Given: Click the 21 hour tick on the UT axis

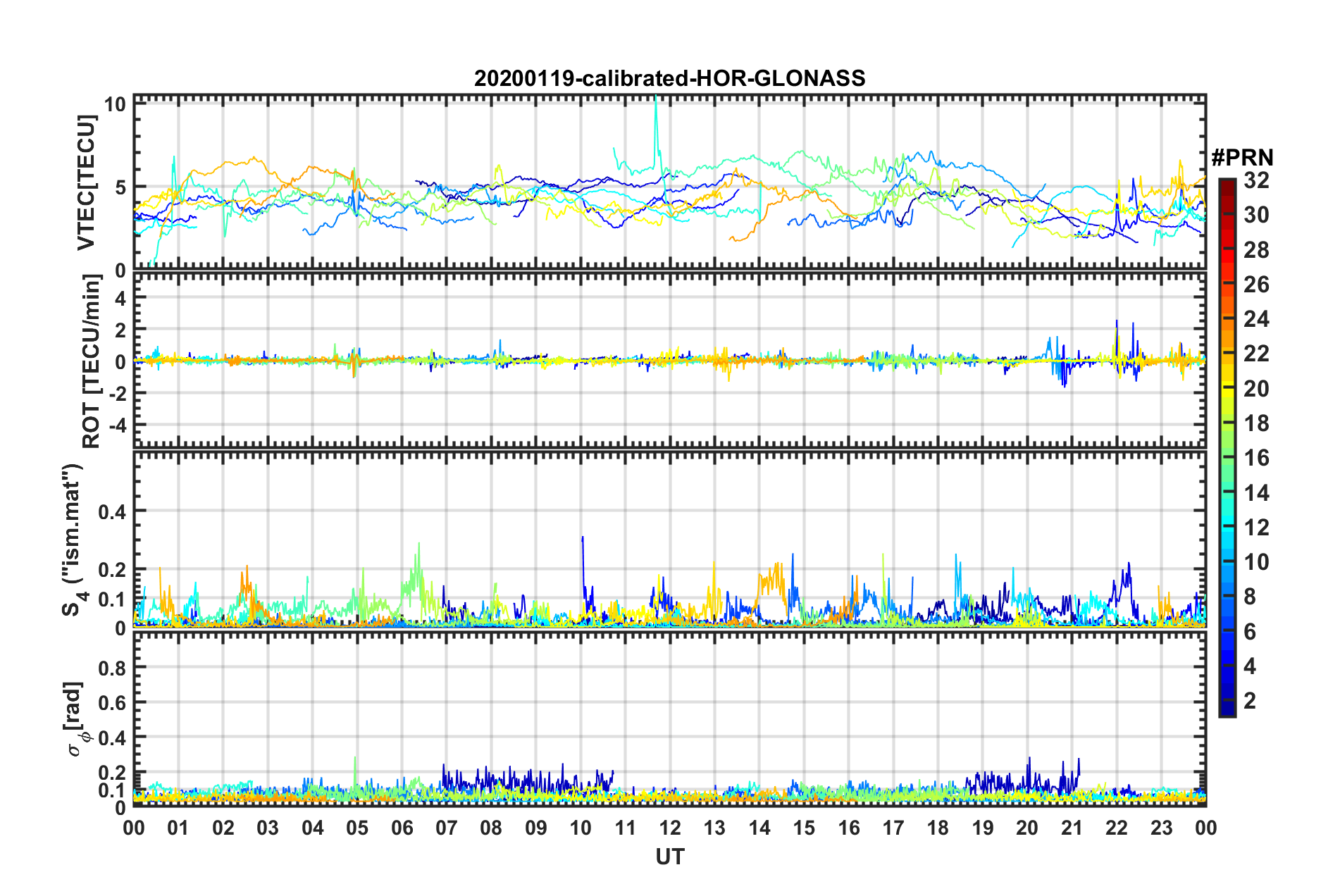Looking at the screenshot, I should (x=1072, y=828).
